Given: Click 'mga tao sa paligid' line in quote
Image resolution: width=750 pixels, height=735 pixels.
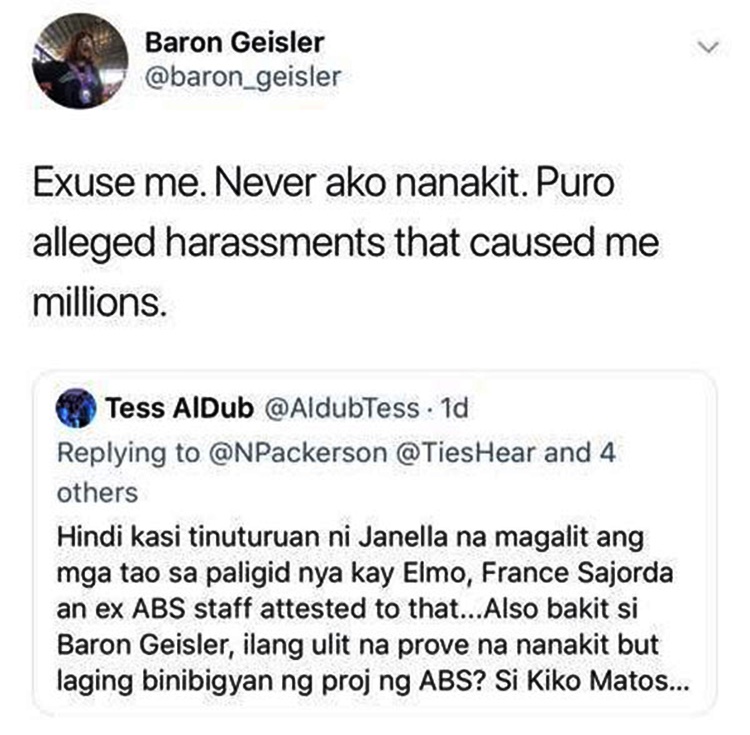Looking at the screenshot, I should [365, 573].
